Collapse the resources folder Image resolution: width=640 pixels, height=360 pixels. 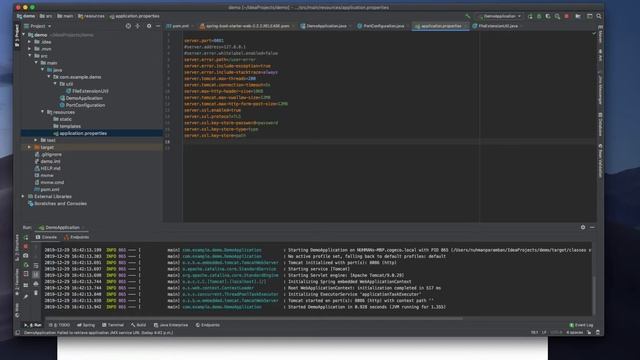point(42,112)
